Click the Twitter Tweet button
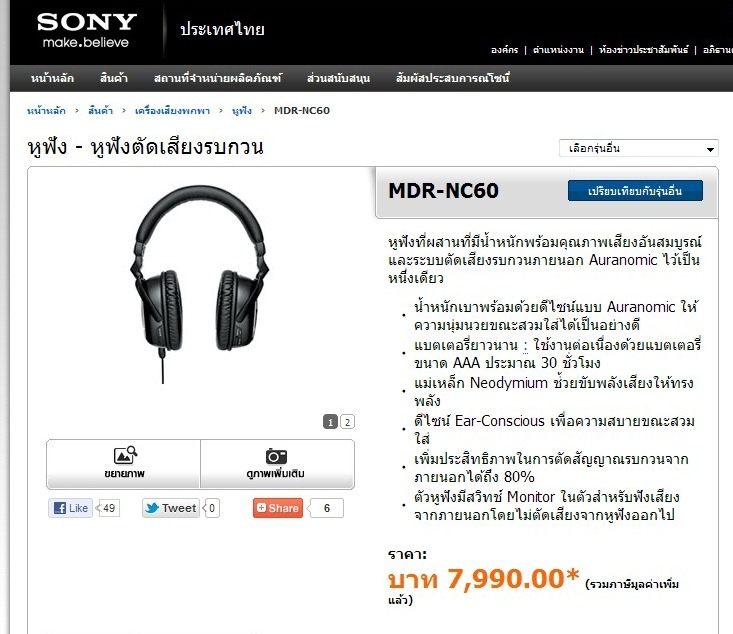This screenshot has width=733, height=634. [x=171, y=508]
